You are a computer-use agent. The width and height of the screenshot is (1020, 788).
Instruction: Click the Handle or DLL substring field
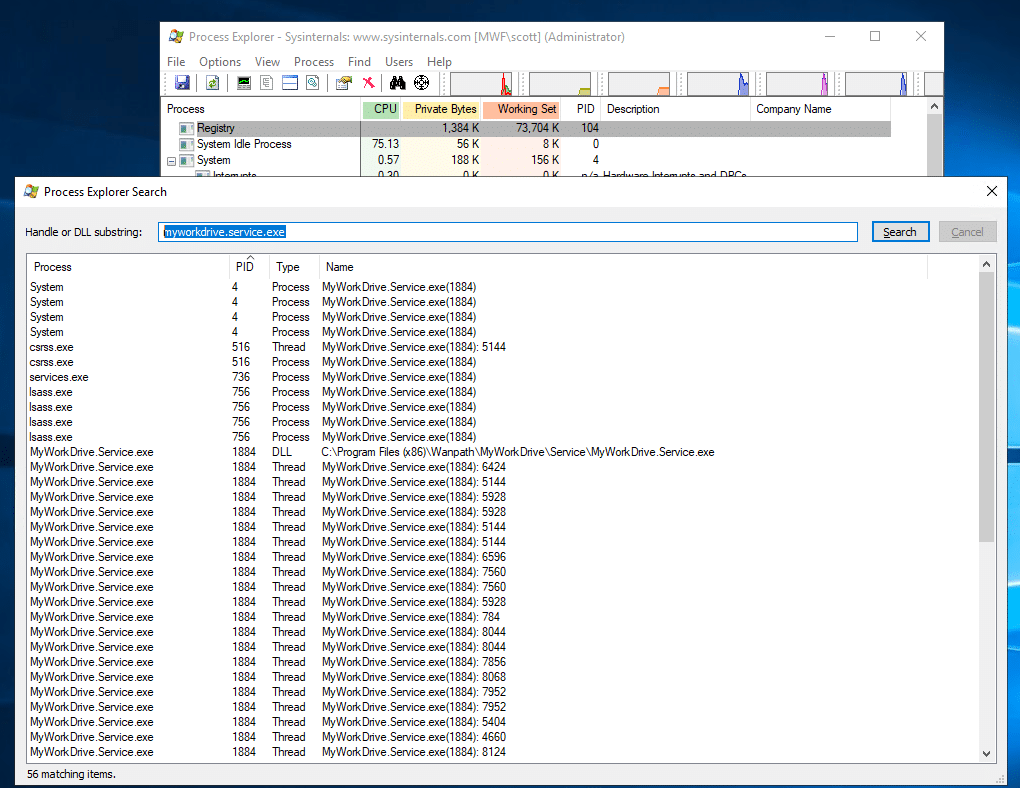coord(508,232)
